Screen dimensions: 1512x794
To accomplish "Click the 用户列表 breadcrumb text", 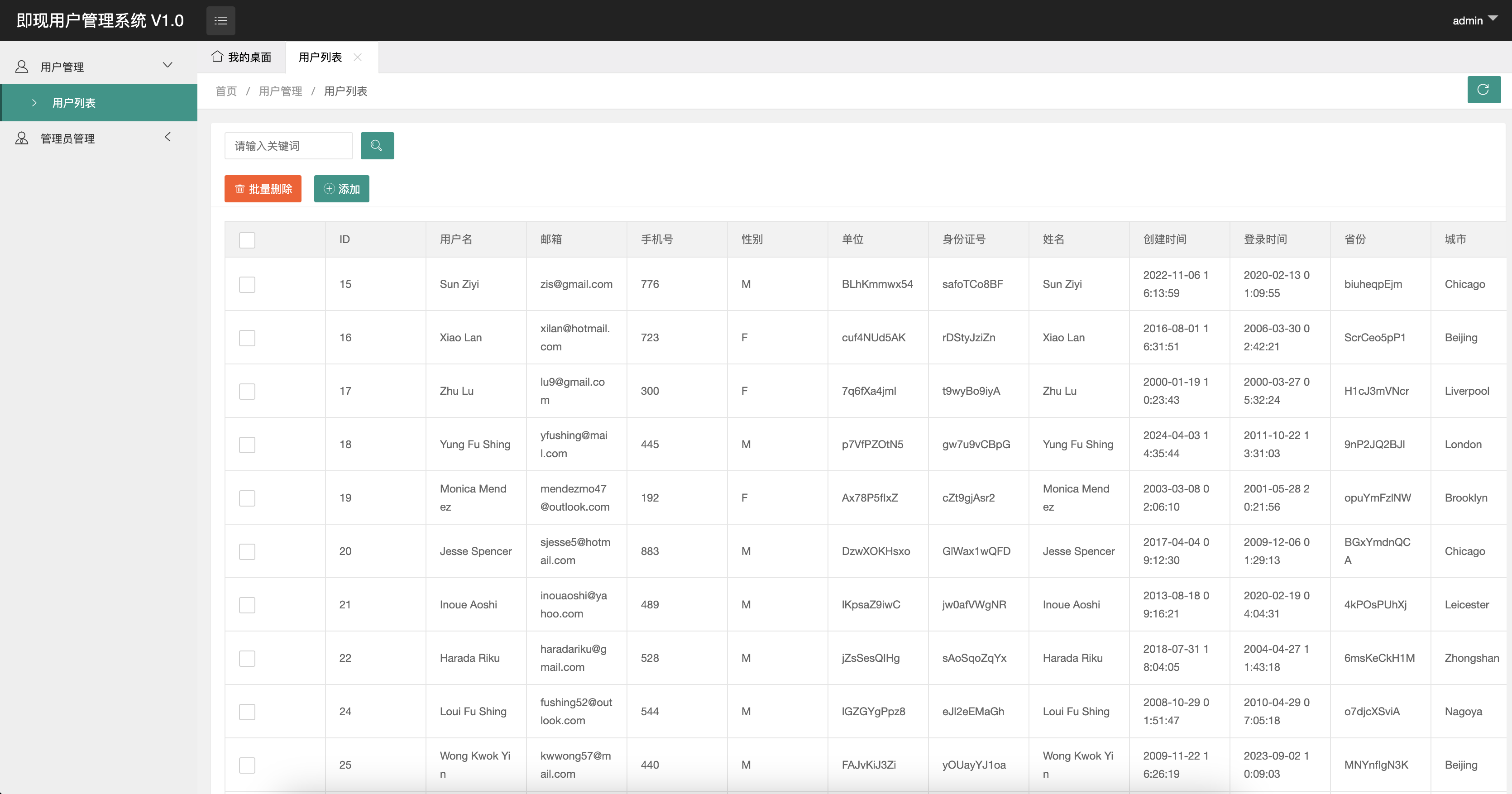I will 346,91.
